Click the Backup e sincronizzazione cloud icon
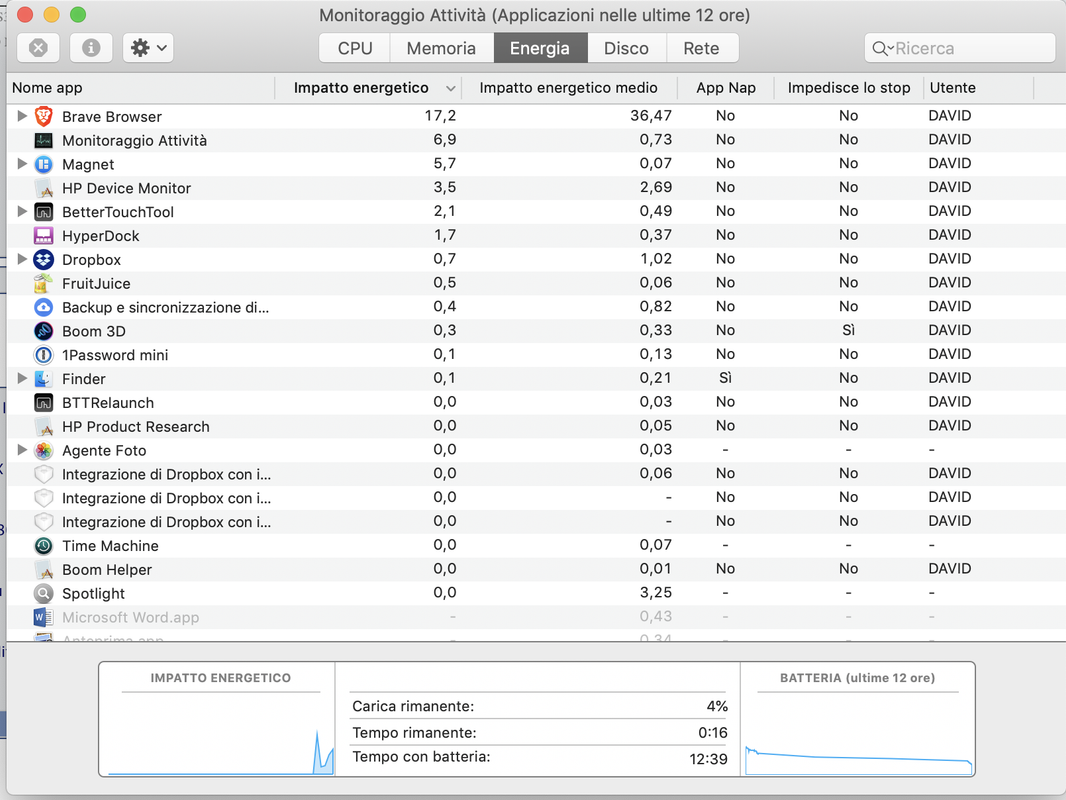 44,307
